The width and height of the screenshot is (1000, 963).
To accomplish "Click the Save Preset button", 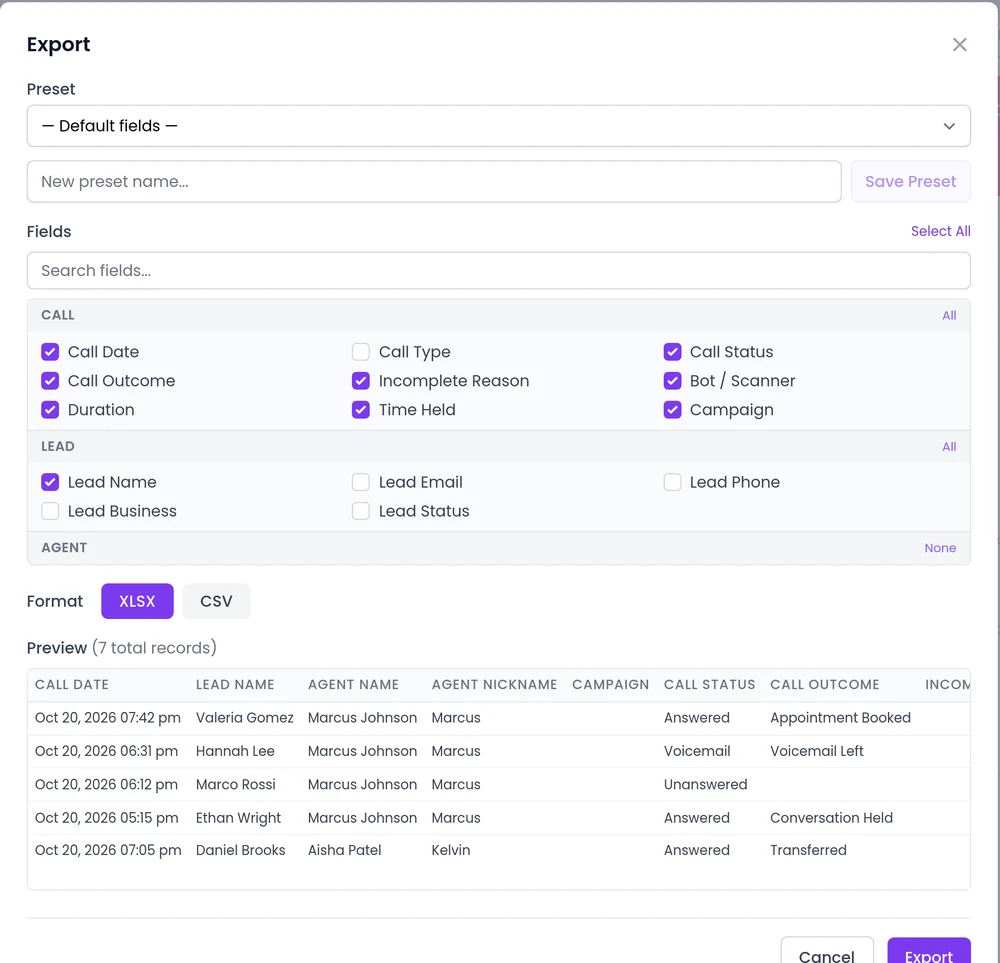I will point(910,181).
